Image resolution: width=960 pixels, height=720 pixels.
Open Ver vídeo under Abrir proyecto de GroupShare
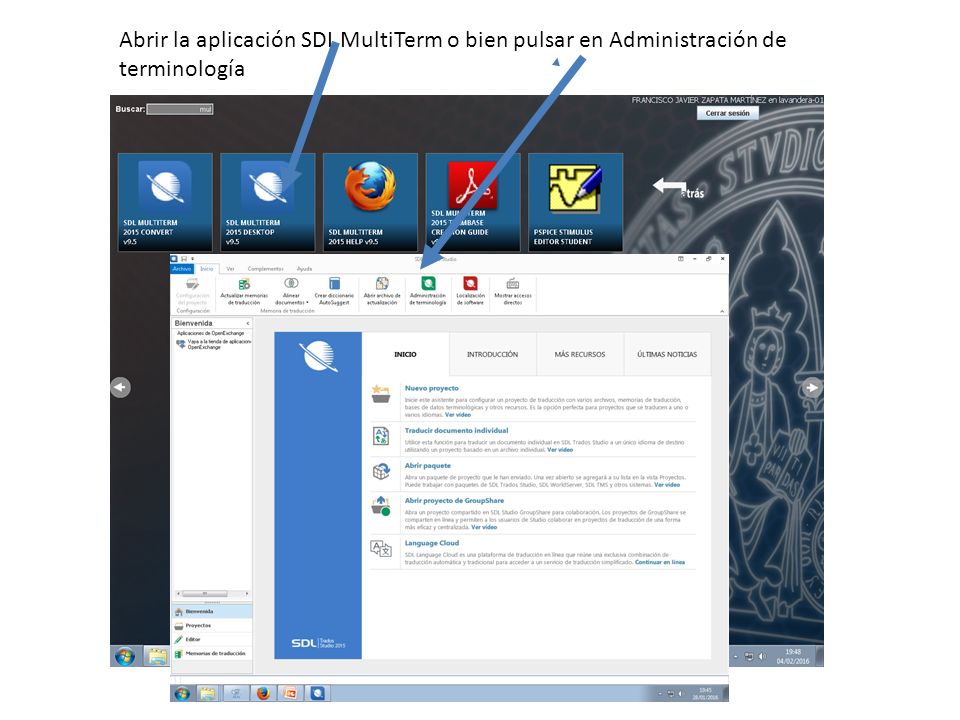(484, 527)
